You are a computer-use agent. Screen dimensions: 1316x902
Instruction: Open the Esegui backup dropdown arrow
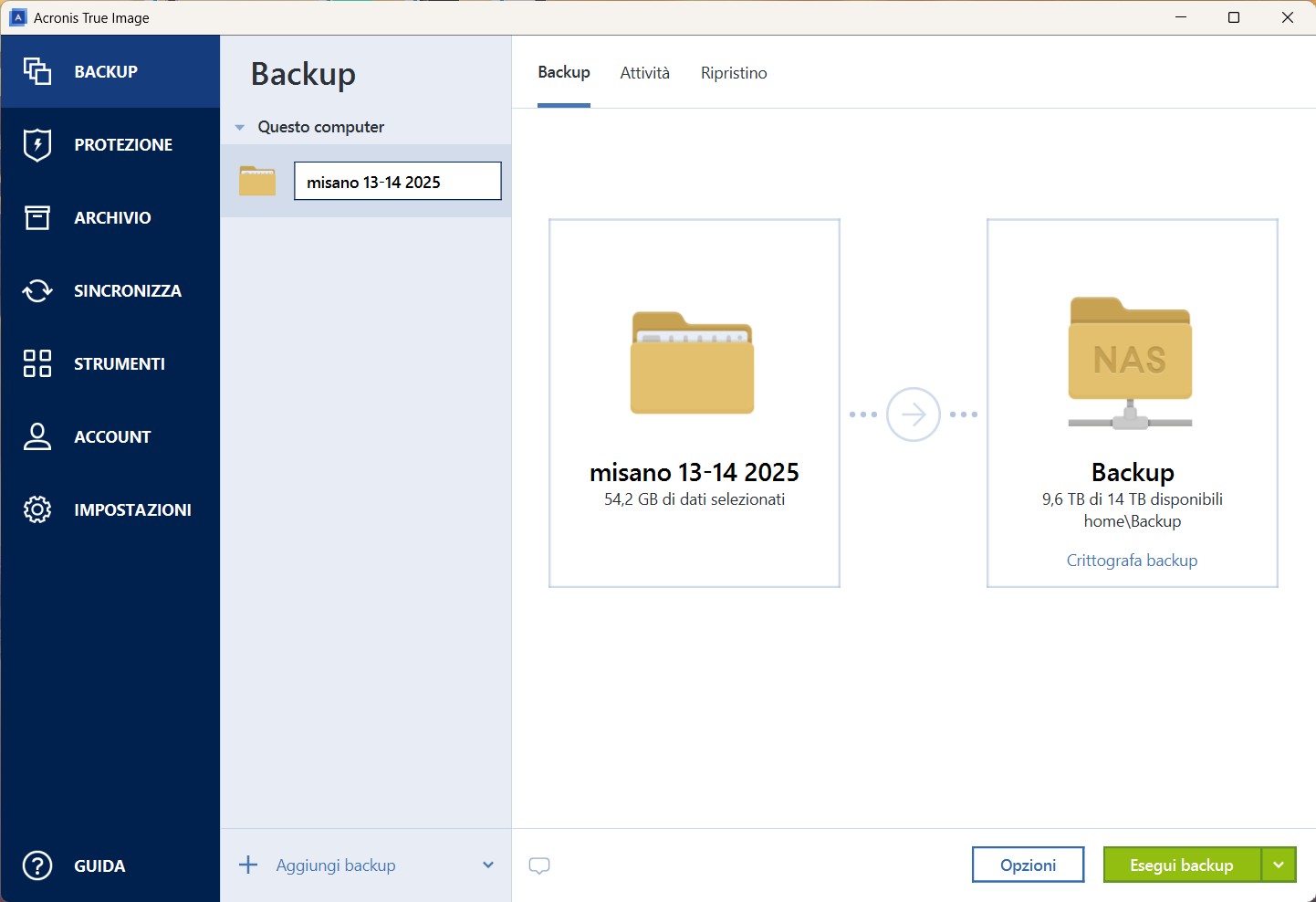(1279, 865)
